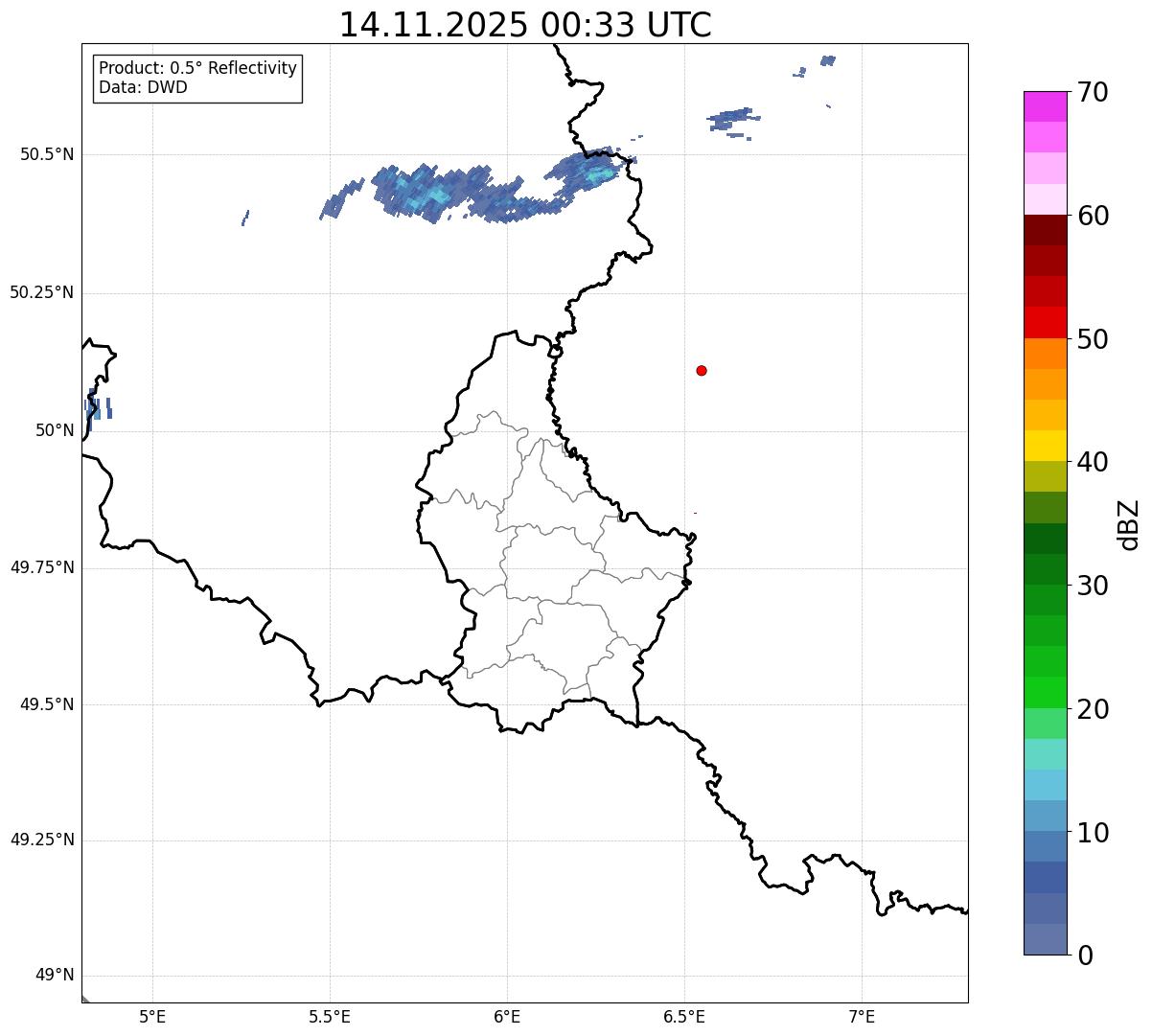Viewport: 1152px width, 1036px height.
Task: Click the Product: 0.5° Reflectivity label
Action: pyautogui.click(x=197, y=69)
